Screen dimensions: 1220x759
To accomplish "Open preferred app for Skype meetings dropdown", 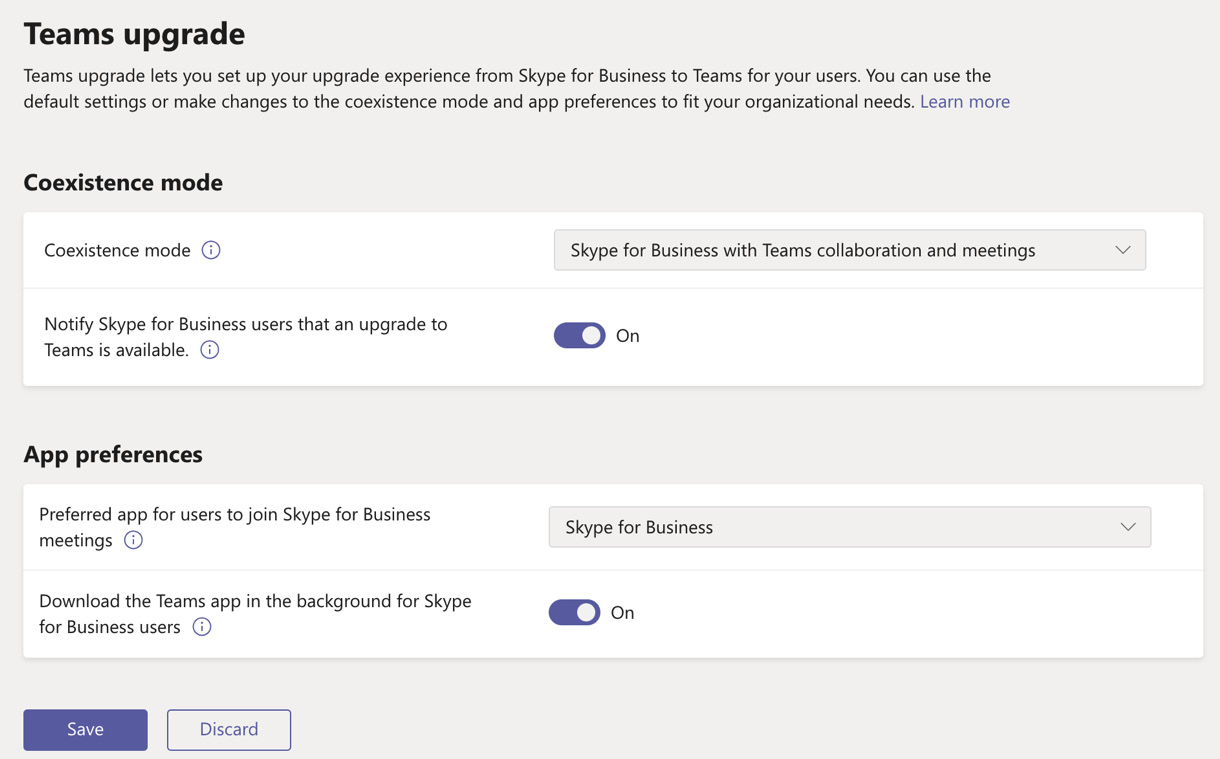I will (x=850, y=527).
